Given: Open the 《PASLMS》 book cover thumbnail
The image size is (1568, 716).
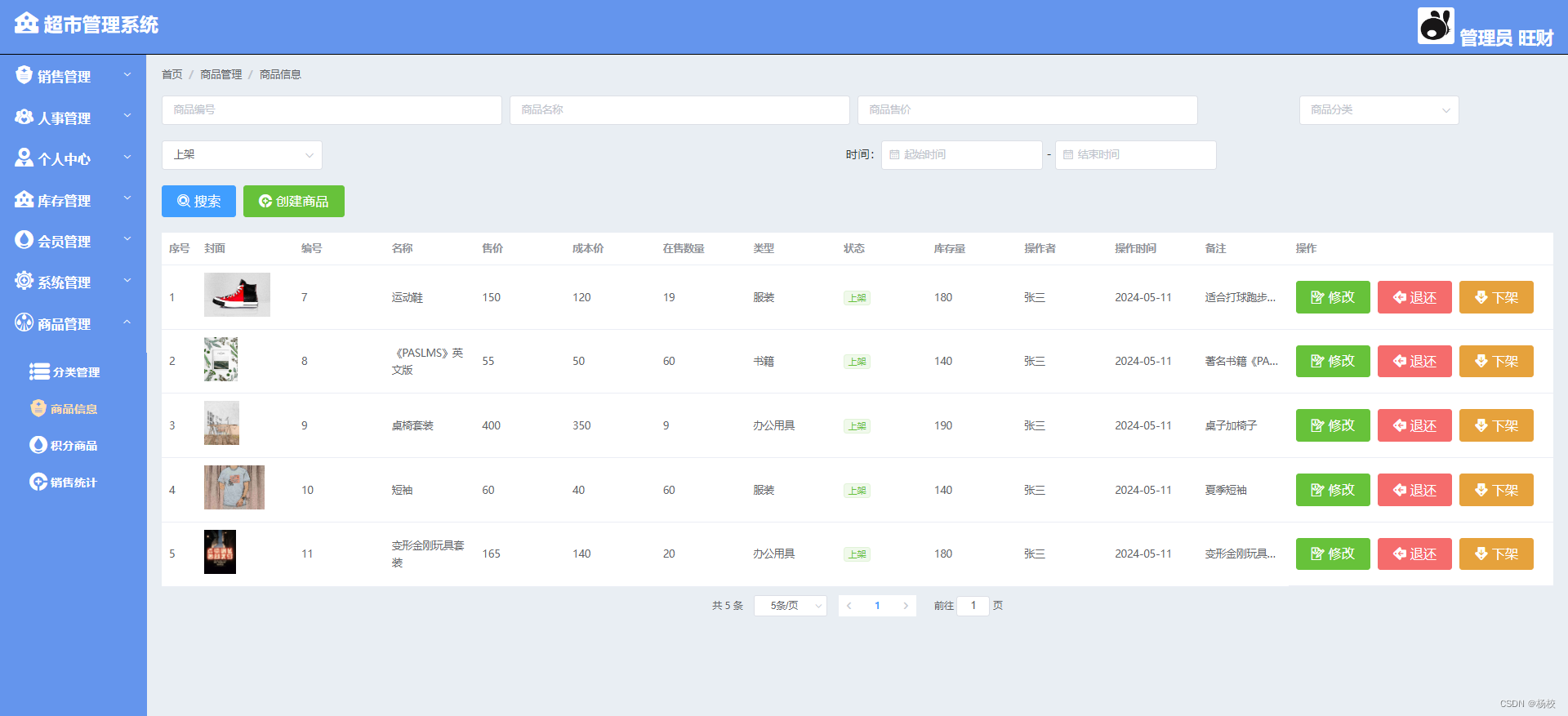Looking at the screenshot, I should 220,359.
